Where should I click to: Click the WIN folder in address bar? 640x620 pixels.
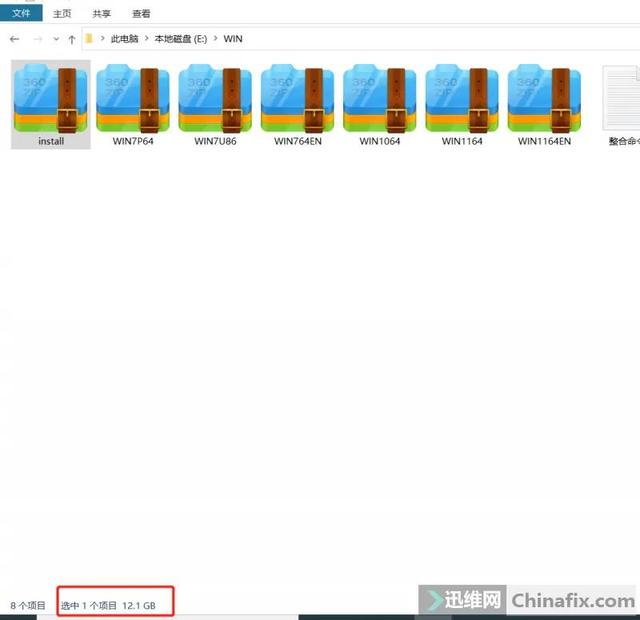(x=233, y=39)
